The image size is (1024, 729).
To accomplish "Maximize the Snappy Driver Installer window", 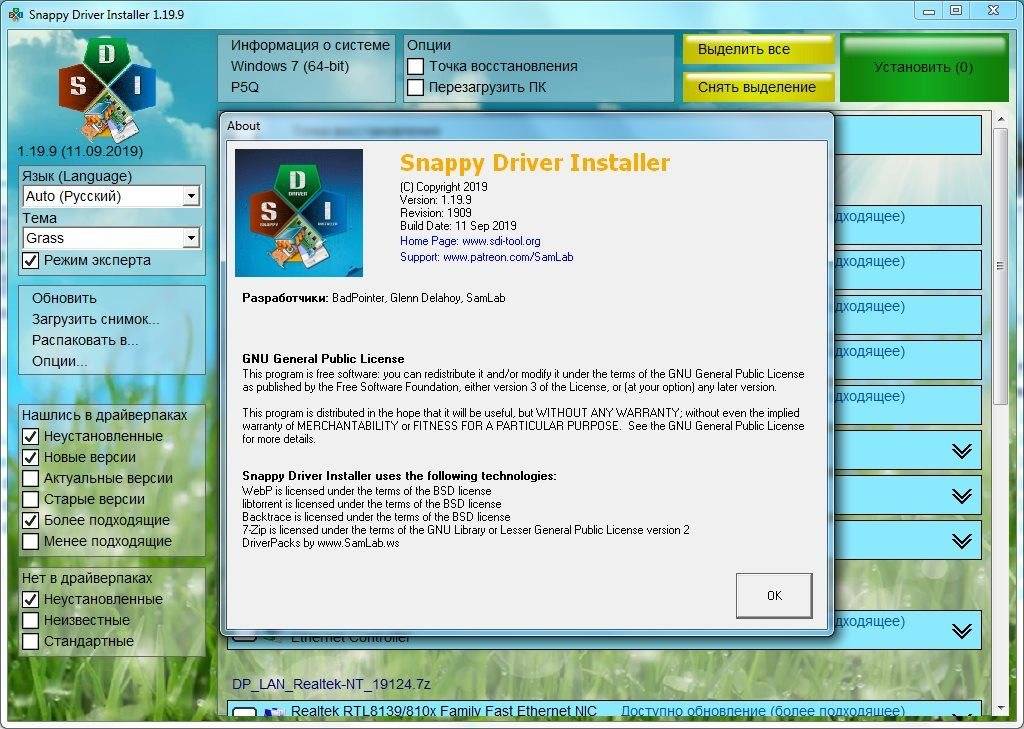I will [956, 11].
